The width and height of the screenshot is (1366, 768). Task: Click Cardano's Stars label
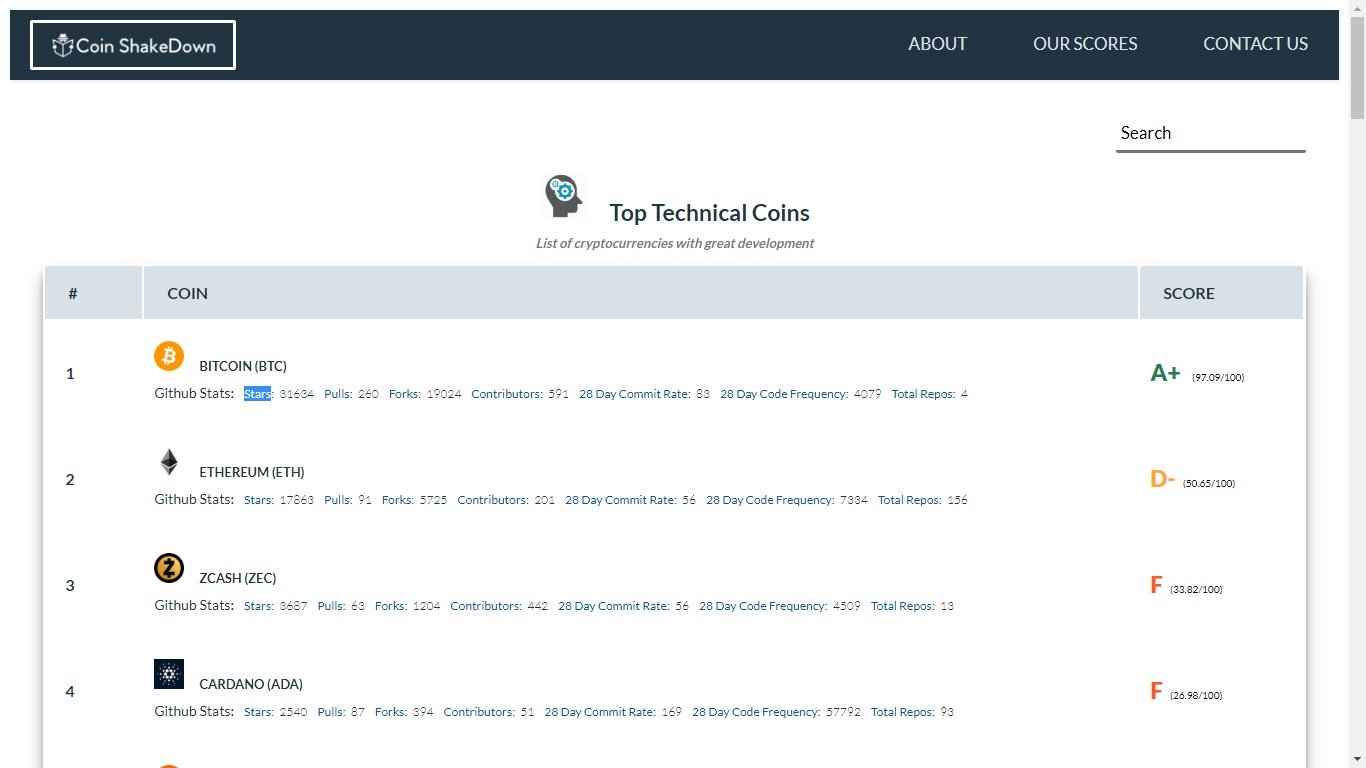click(259, 712)
